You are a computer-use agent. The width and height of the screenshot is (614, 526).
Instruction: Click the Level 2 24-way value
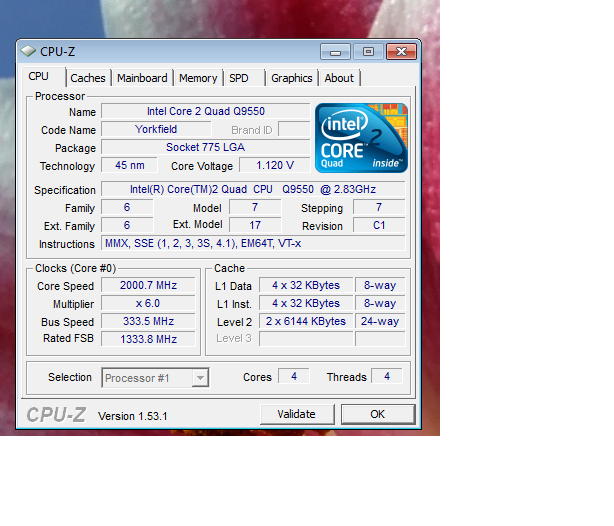pos(380,321)
